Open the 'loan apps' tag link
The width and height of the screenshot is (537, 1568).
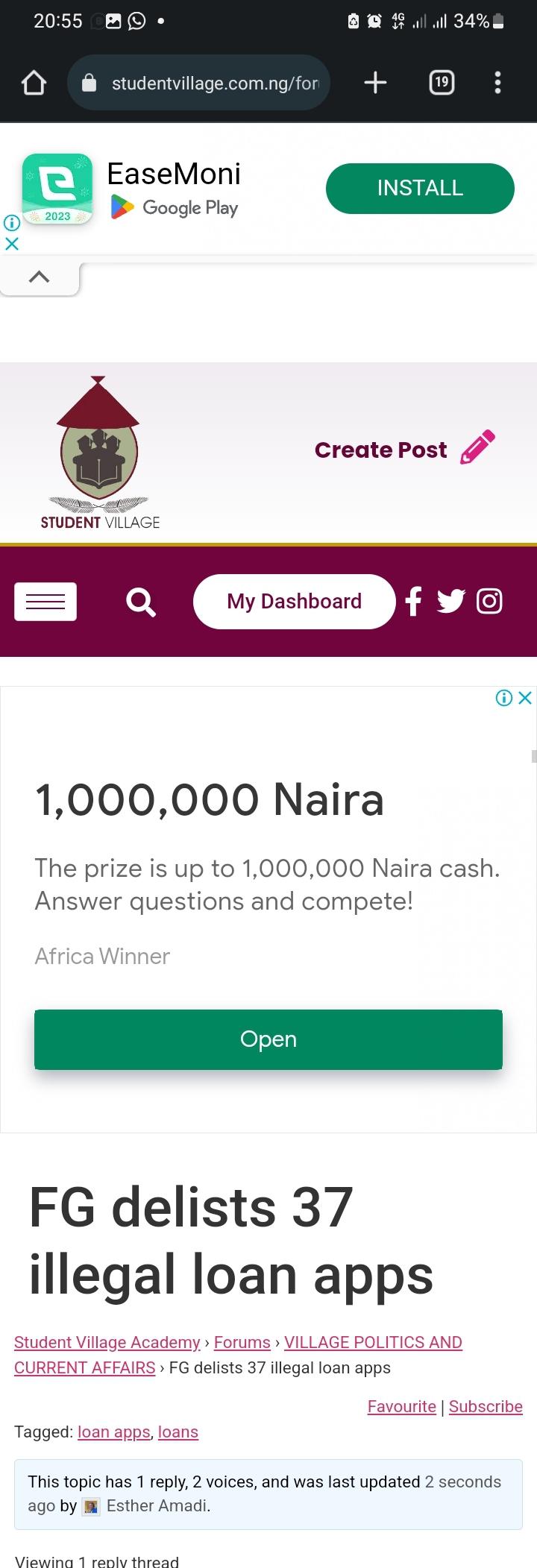coord(114,1432)
